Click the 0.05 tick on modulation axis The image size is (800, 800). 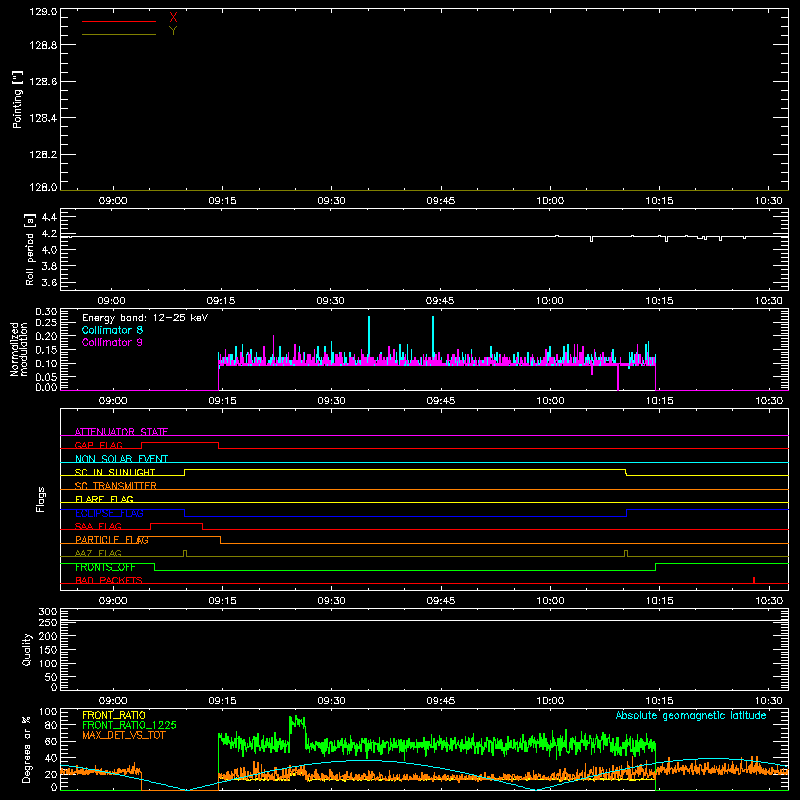(x=46, y=377)
